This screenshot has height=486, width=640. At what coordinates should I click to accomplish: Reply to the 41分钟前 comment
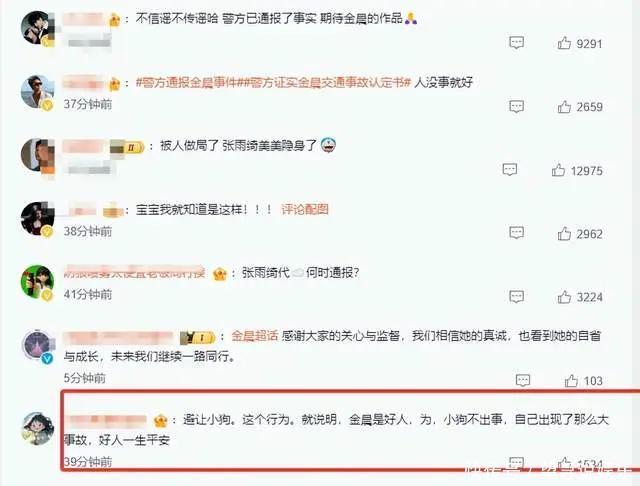(x=516, y=297)
